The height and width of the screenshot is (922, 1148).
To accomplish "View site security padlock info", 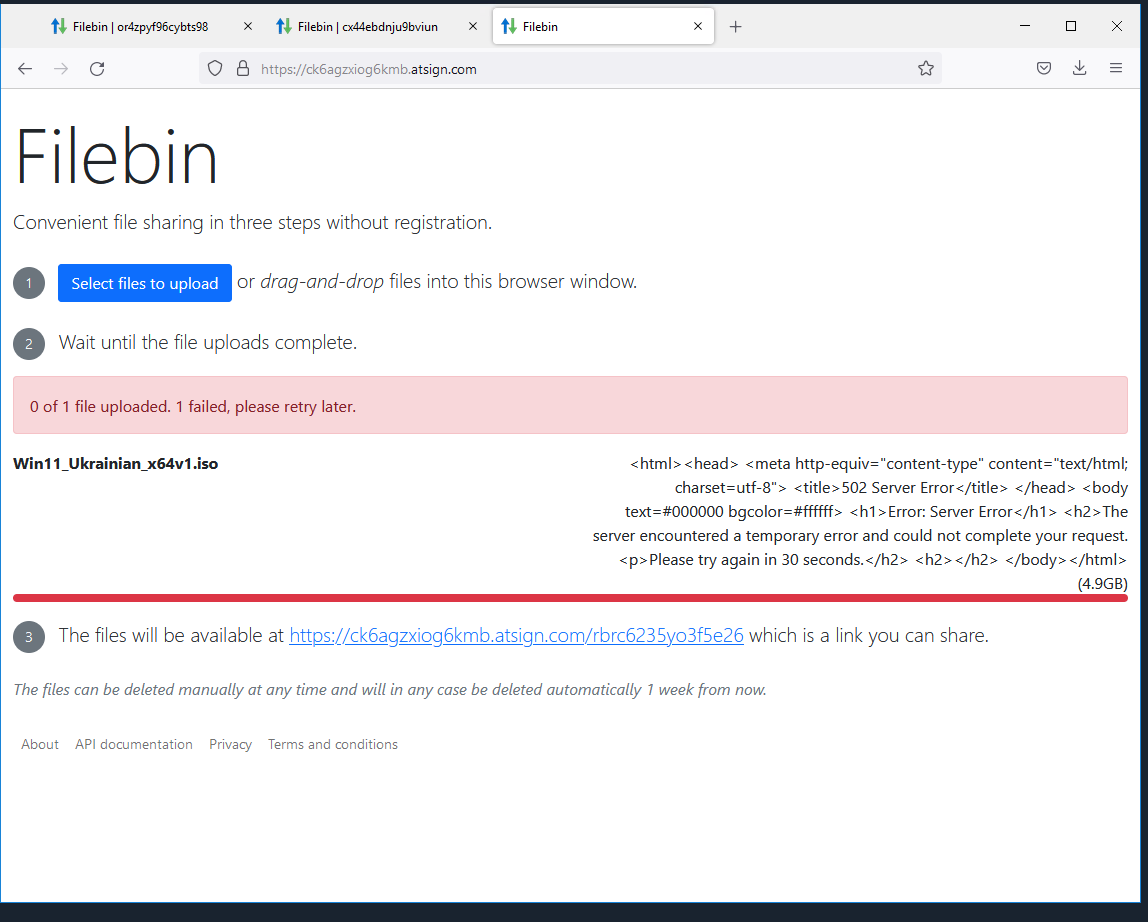I will tap(243, 69).
